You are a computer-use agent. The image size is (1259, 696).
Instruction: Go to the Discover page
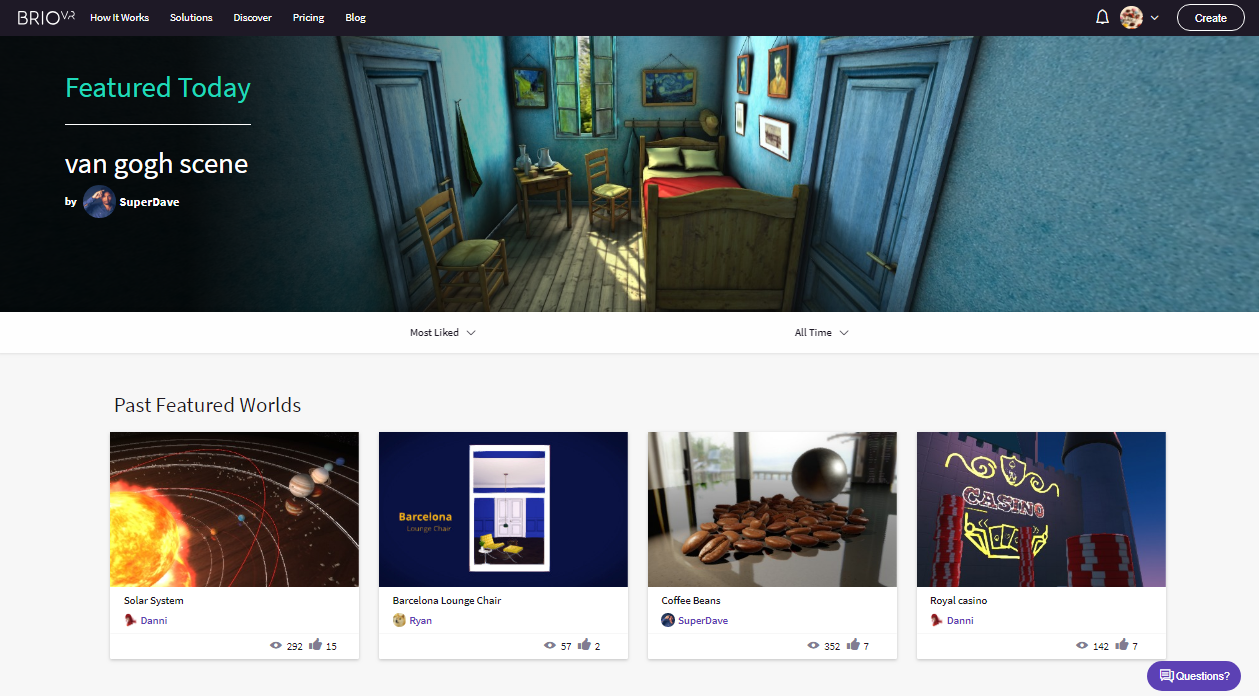coord(252,18)
